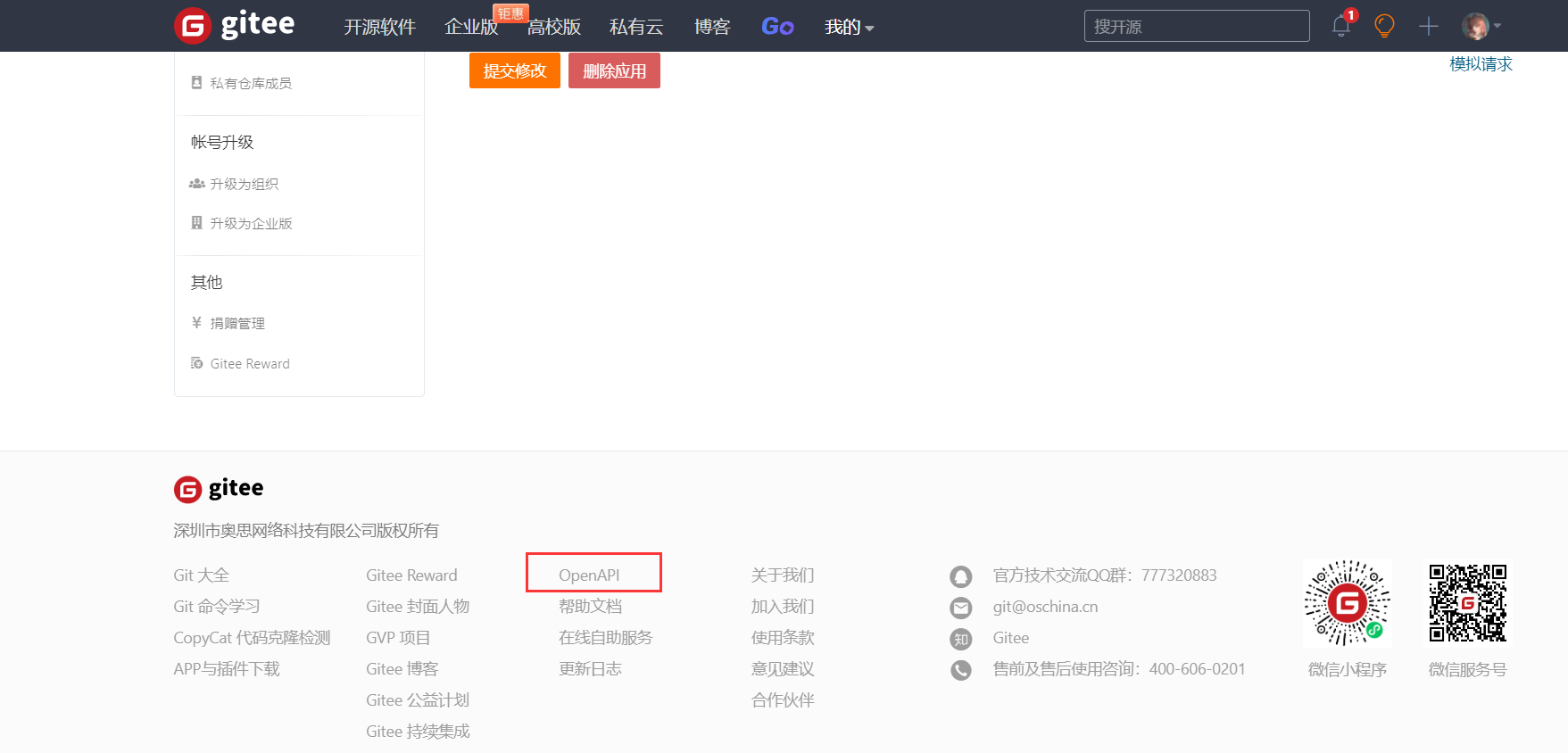The image size is (1568, 753).
Task: Open 博客 in the navbar
Action: point(712,27)
